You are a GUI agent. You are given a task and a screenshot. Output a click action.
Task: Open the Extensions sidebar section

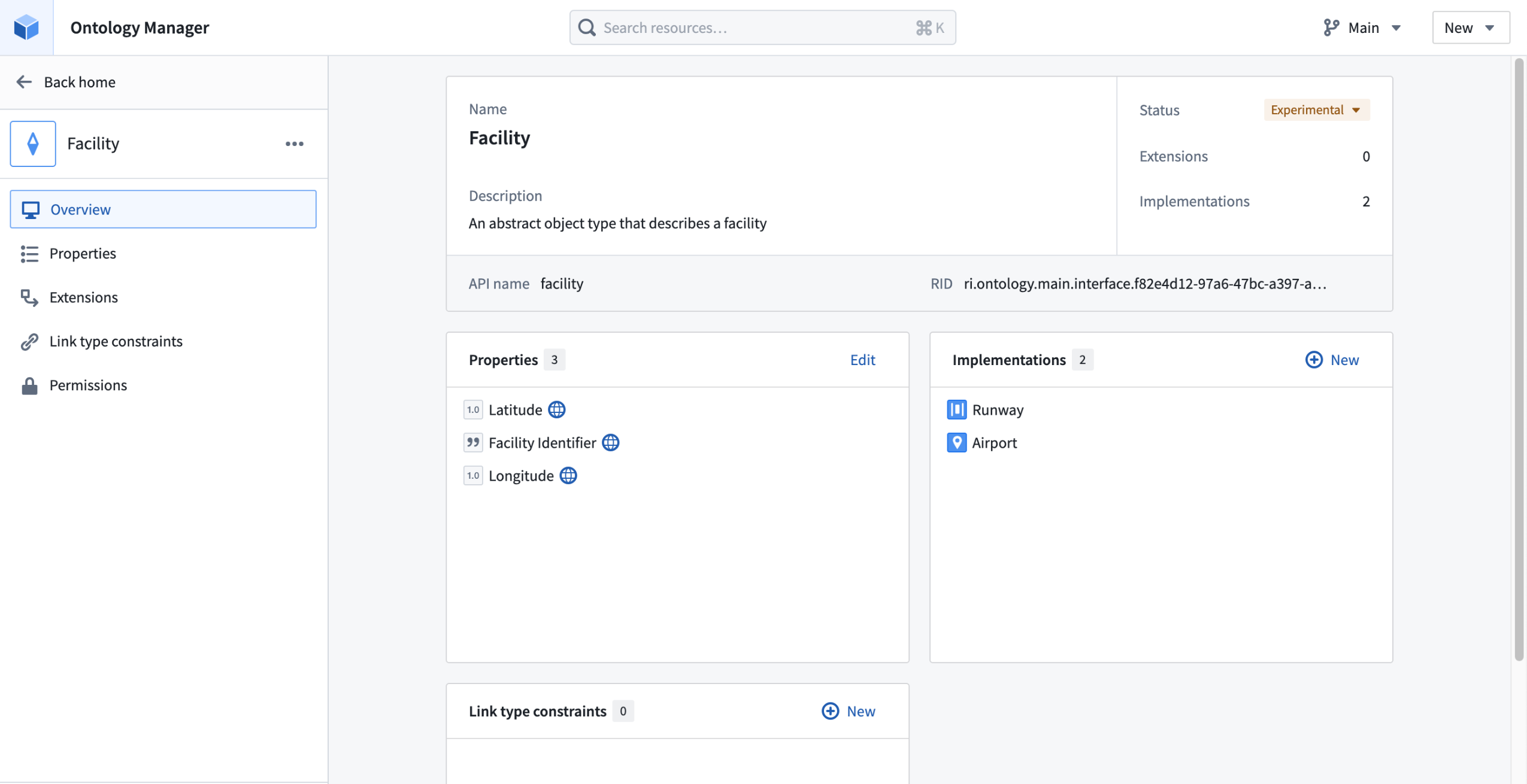point(163,297)
